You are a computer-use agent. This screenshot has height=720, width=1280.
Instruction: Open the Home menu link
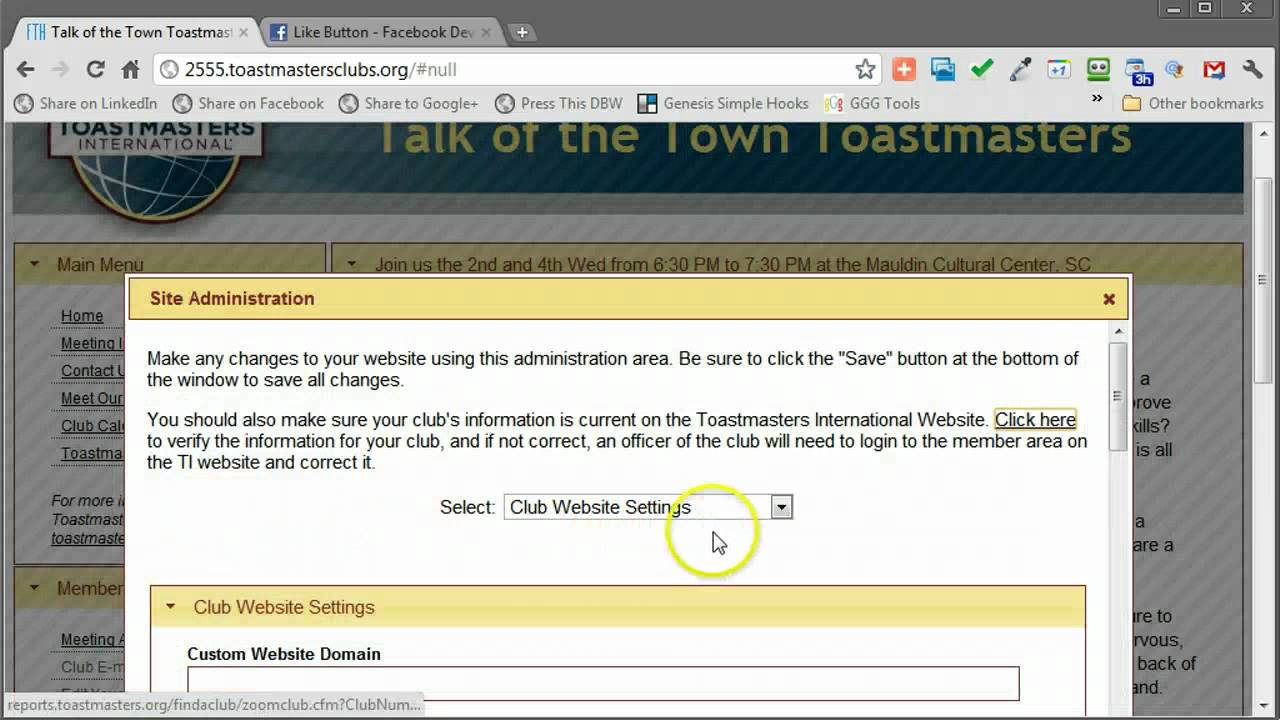(82, 316)
